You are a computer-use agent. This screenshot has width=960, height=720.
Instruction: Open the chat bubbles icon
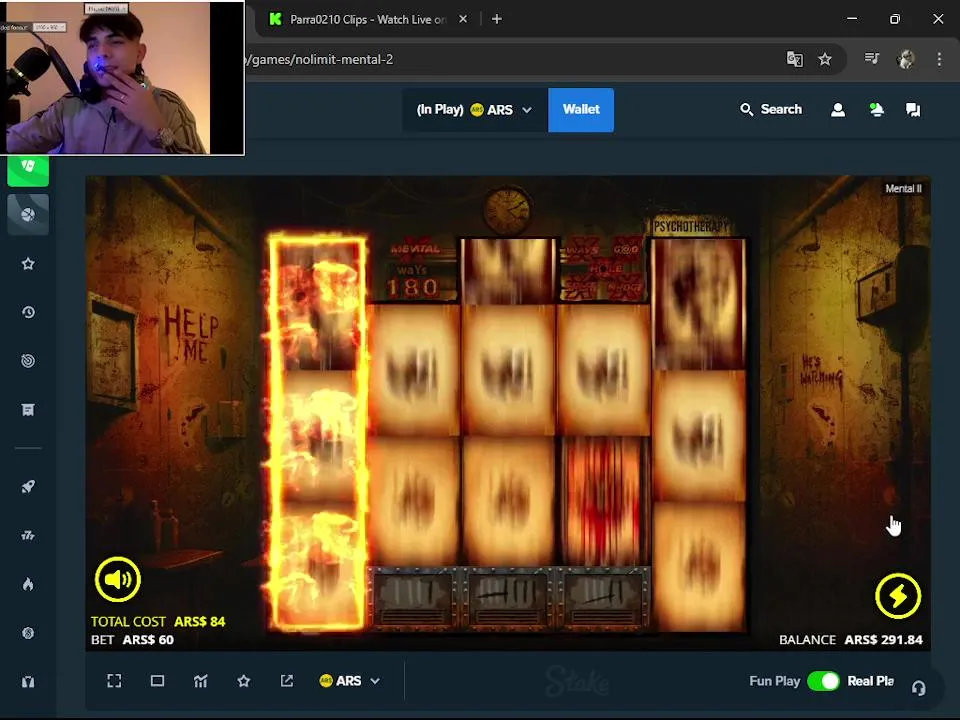coord(913,110)
